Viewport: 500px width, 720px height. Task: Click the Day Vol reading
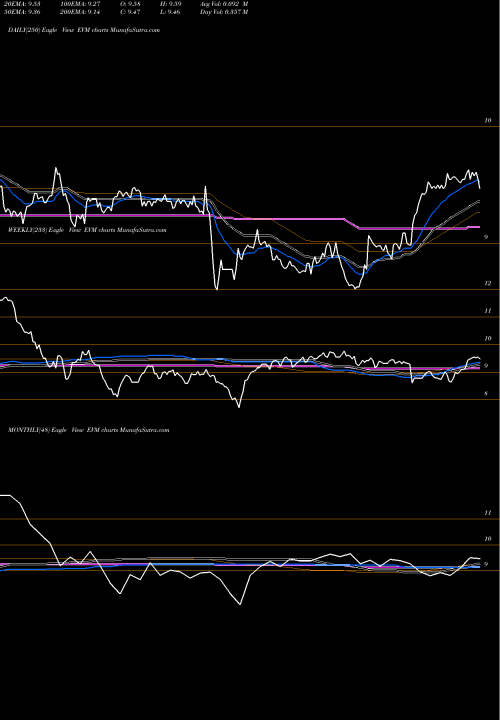point(224,12)
